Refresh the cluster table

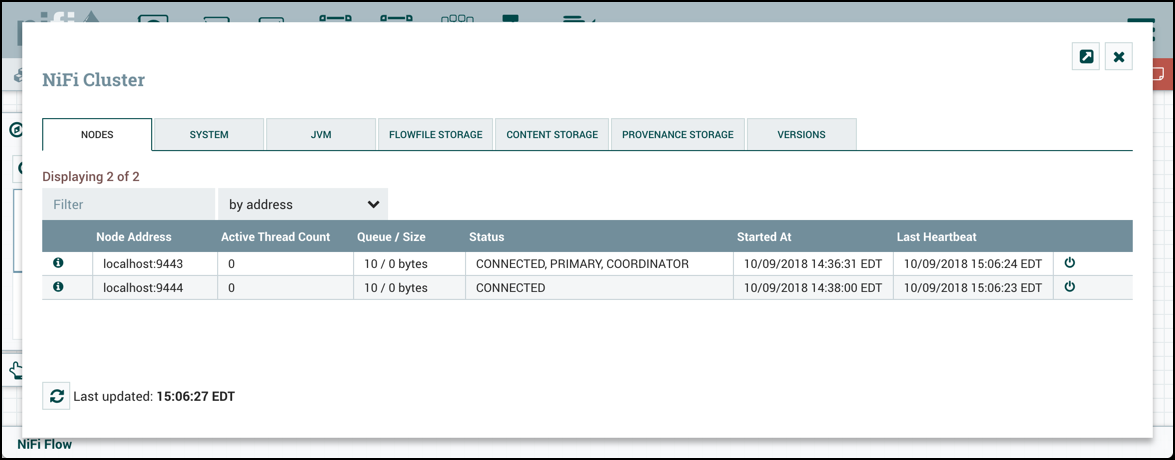coord(56,396)
